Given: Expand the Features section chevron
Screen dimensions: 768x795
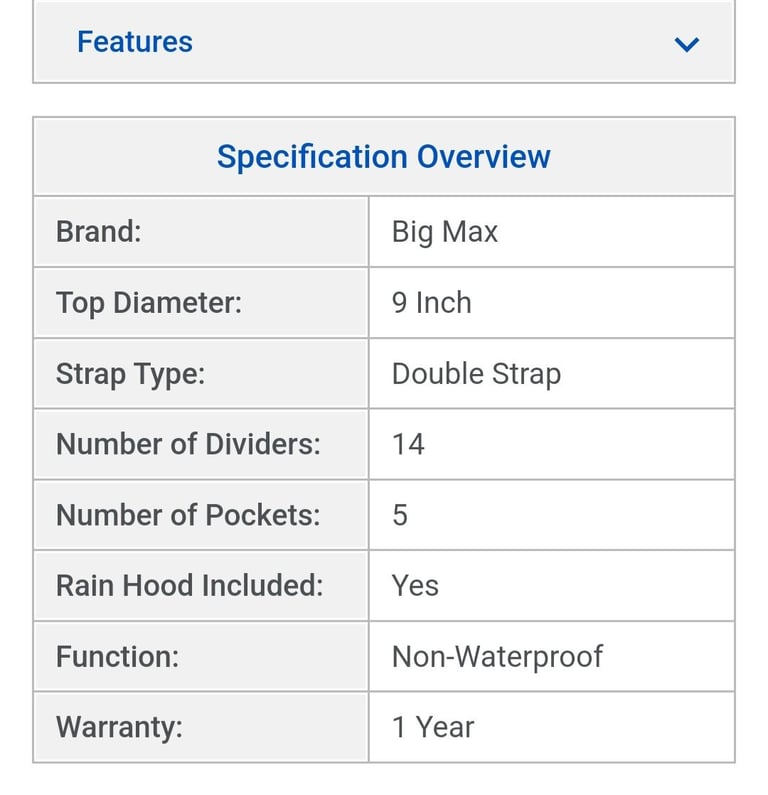Looking at the screenshot, I should 686,44.
